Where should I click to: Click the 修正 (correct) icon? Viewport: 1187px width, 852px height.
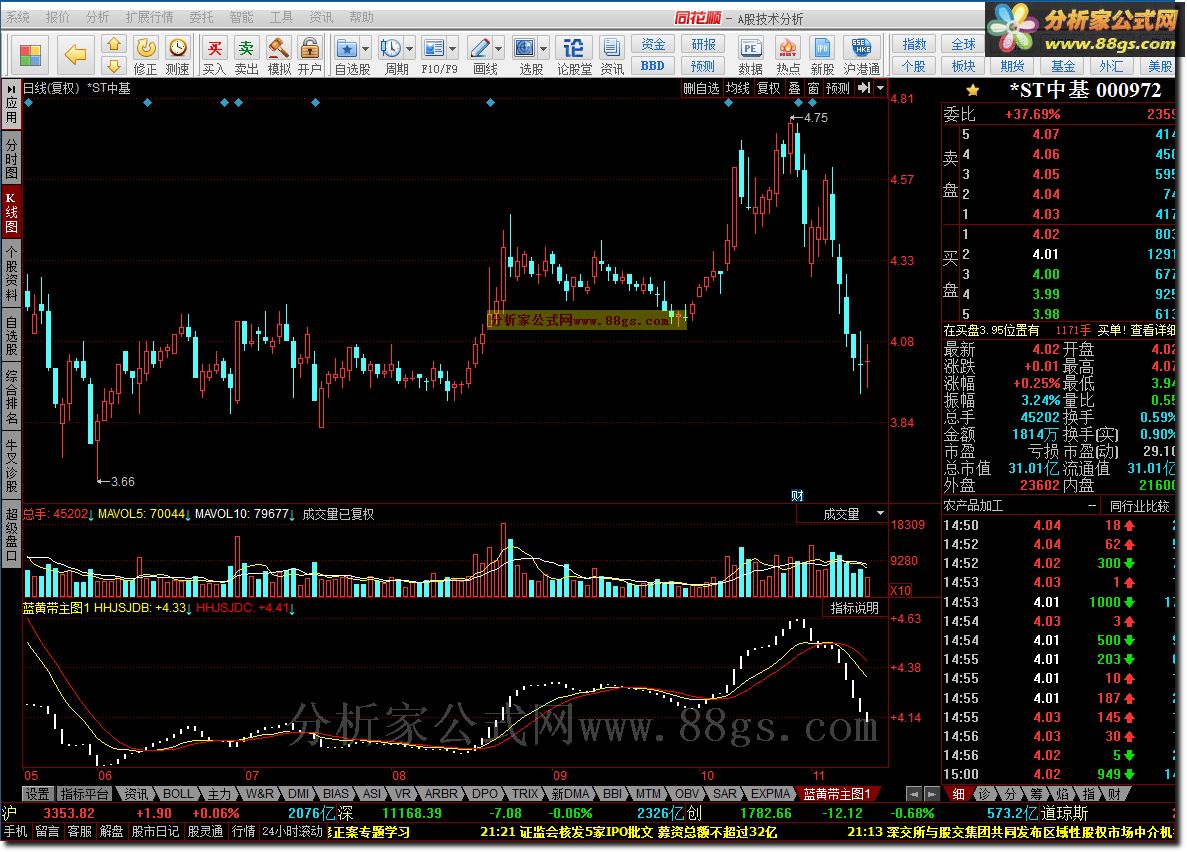tap(145, 49)
